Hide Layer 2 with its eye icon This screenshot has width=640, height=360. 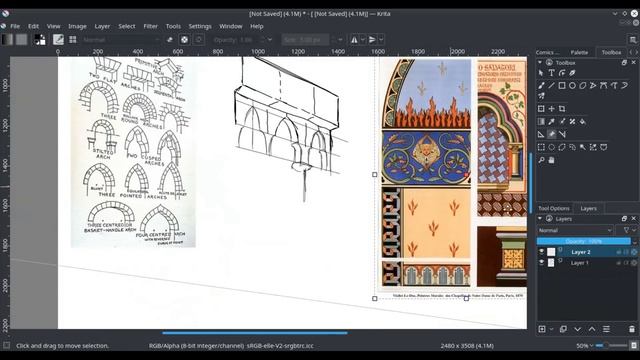[542, 252]
